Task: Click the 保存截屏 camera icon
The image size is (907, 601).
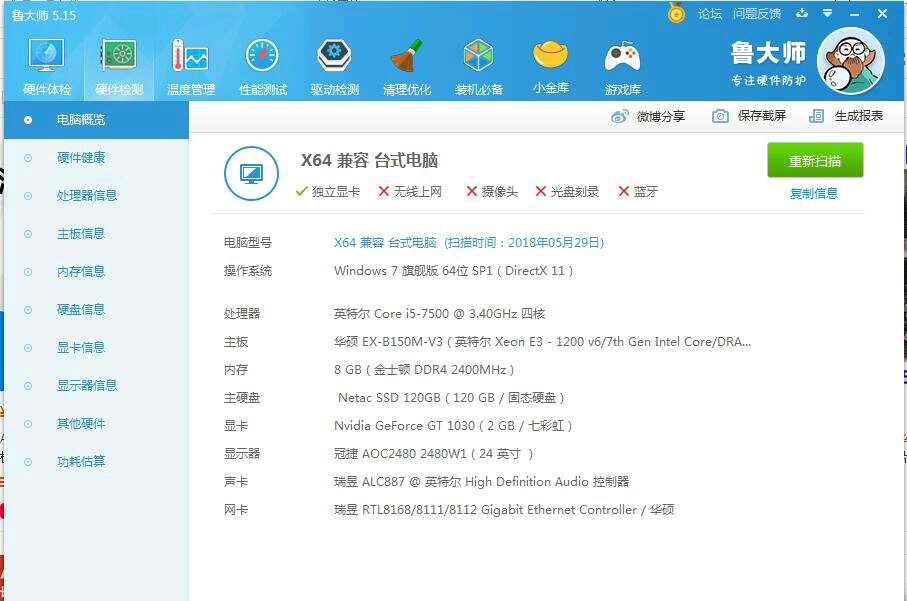Action: [720, 116]
